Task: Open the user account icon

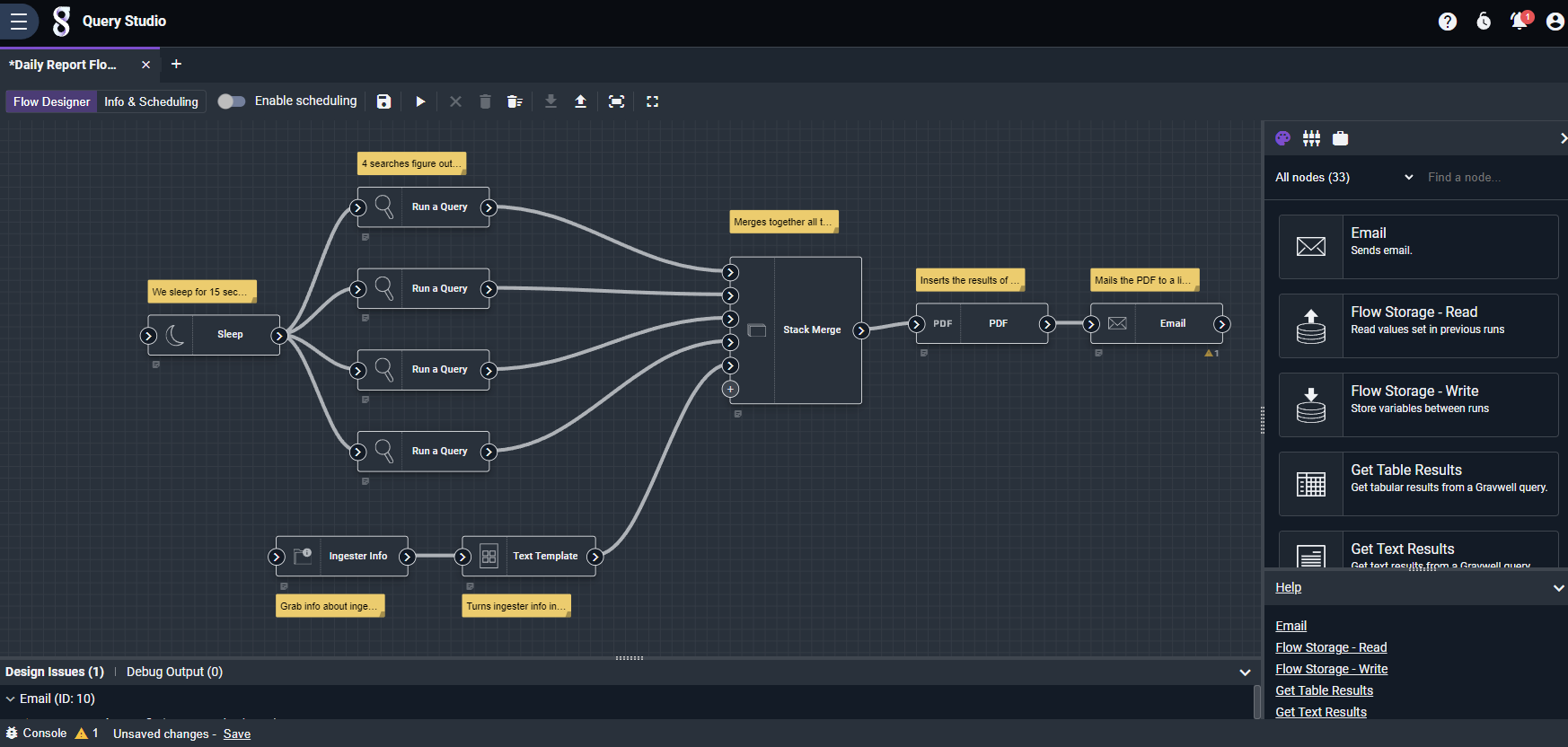Action: coord(1555,22)
